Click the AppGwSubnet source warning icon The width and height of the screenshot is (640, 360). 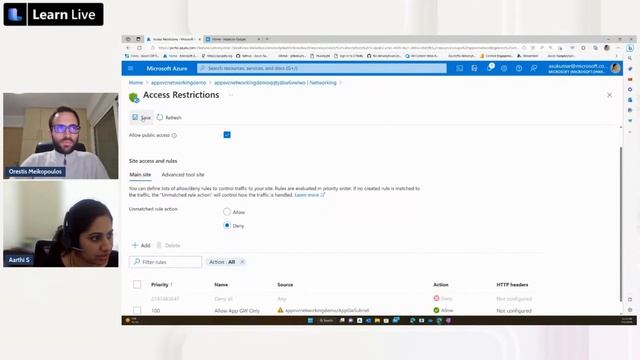[280, 310]
